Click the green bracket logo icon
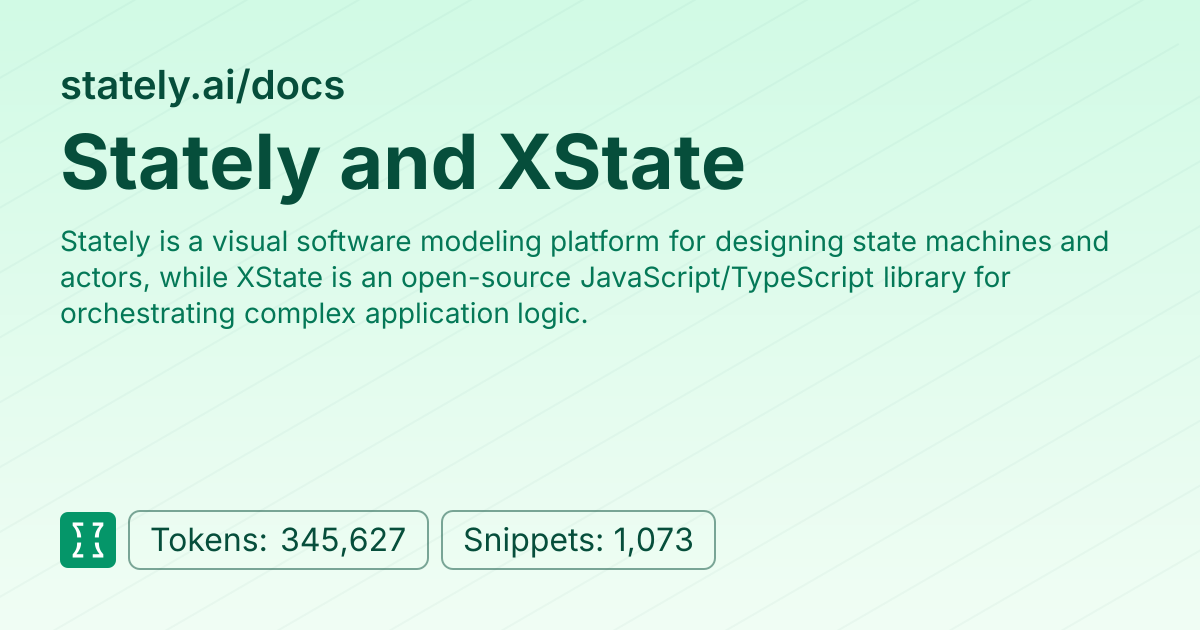This screenshot has width=1200, height=630. pos(88,540)
